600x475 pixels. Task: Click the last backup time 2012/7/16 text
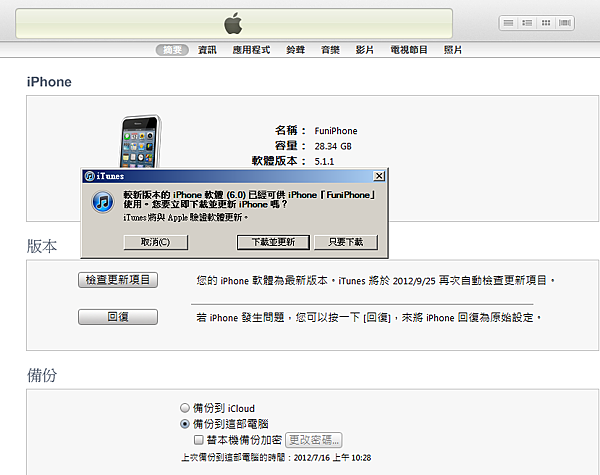tap(276, 458)
